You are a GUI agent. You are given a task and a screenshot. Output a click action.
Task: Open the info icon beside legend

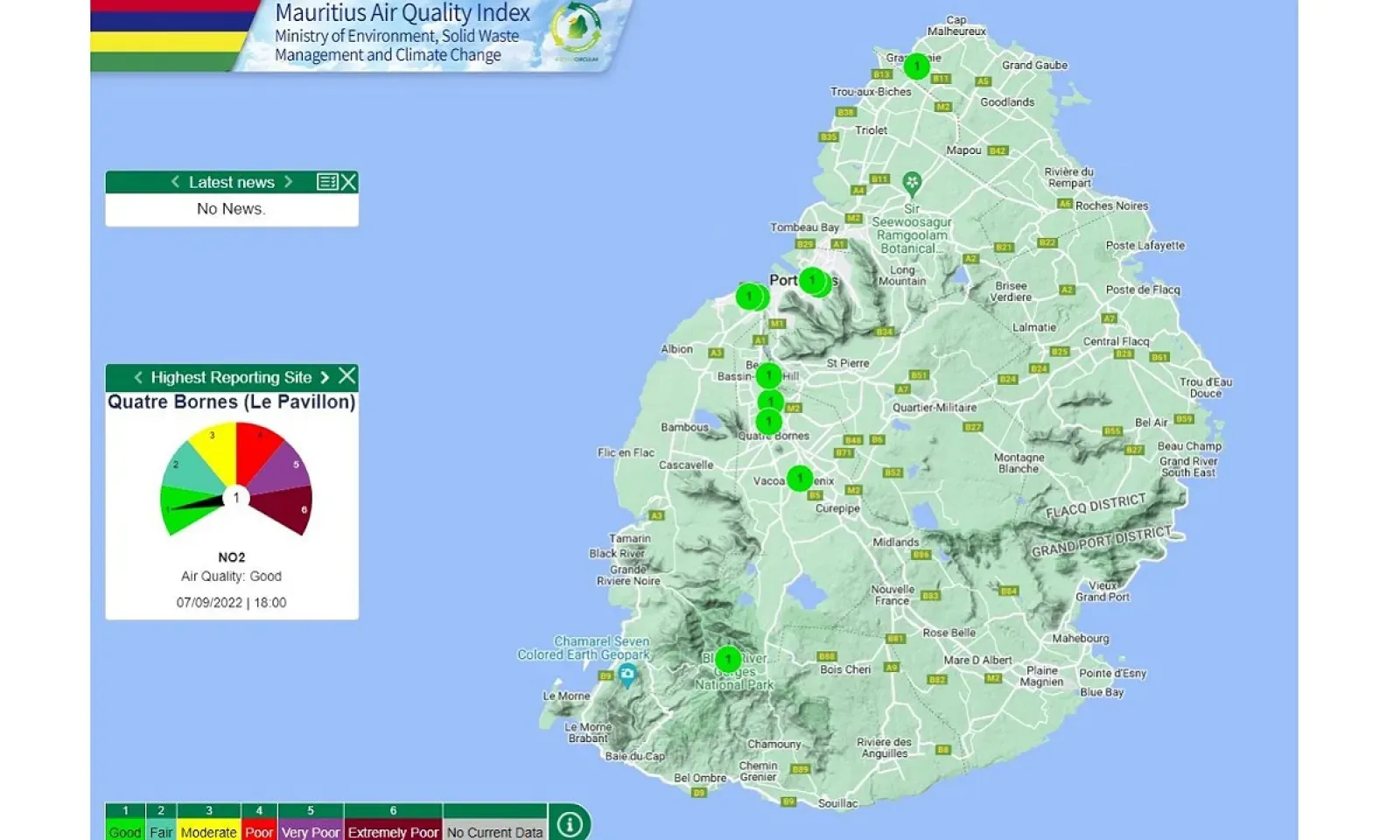tap(570, 824)
